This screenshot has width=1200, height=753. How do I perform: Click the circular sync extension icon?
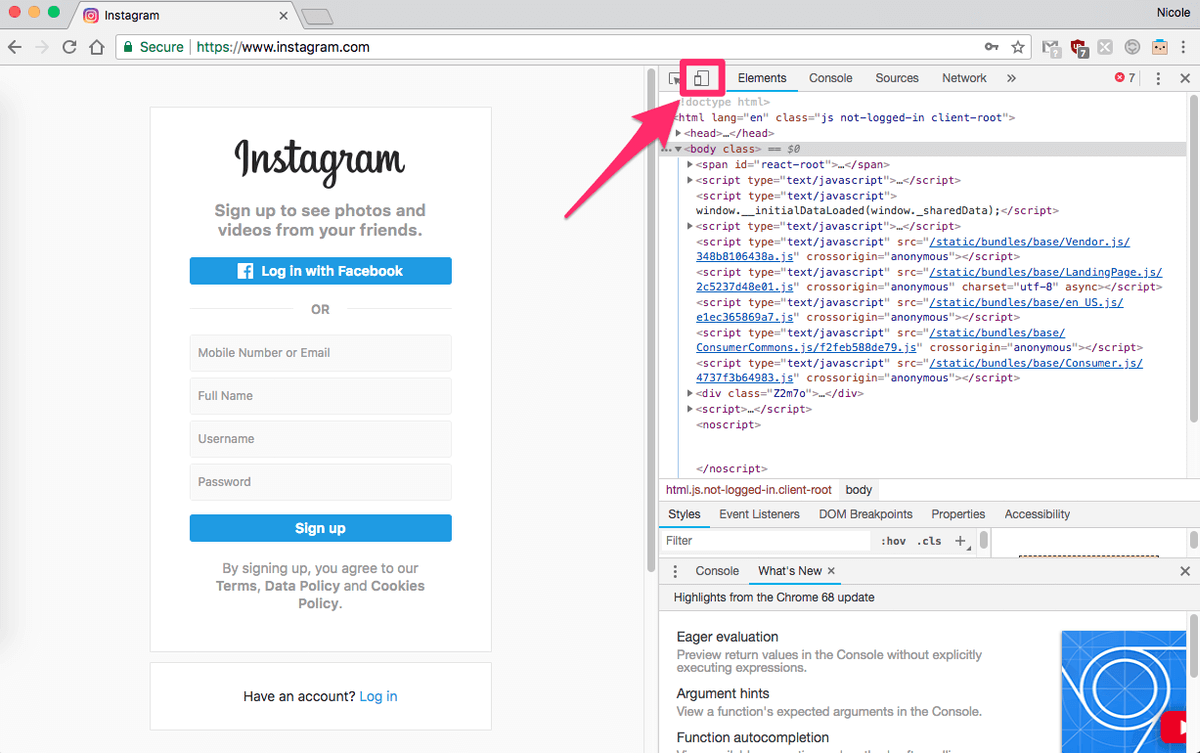(x=1132, y=47)
